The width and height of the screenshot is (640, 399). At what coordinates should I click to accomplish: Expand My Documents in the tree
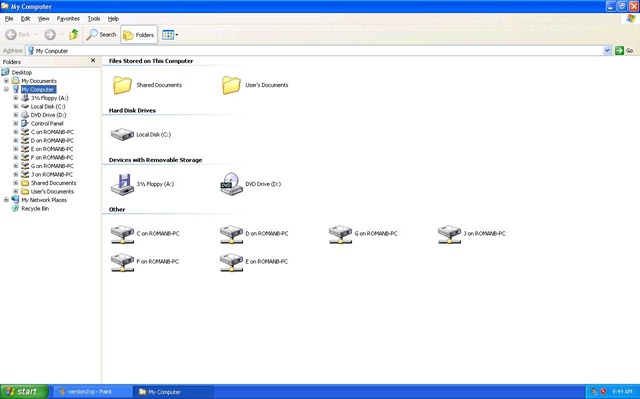tap(6, 81)
